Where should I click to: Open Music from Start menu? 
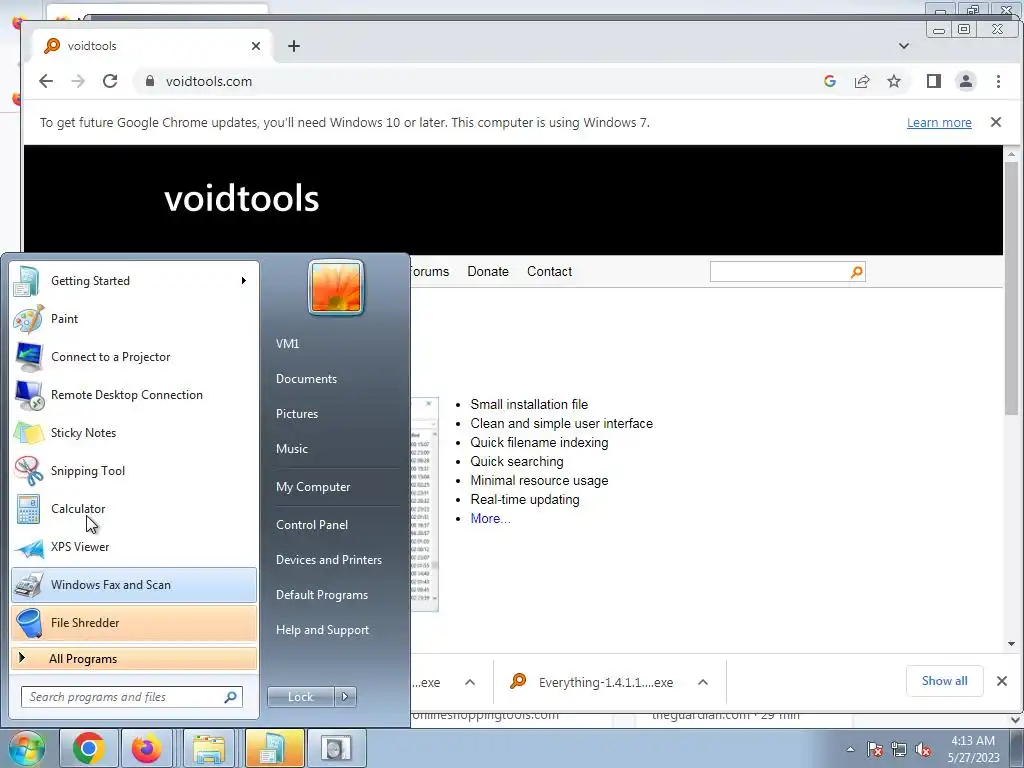pos(292,449)
